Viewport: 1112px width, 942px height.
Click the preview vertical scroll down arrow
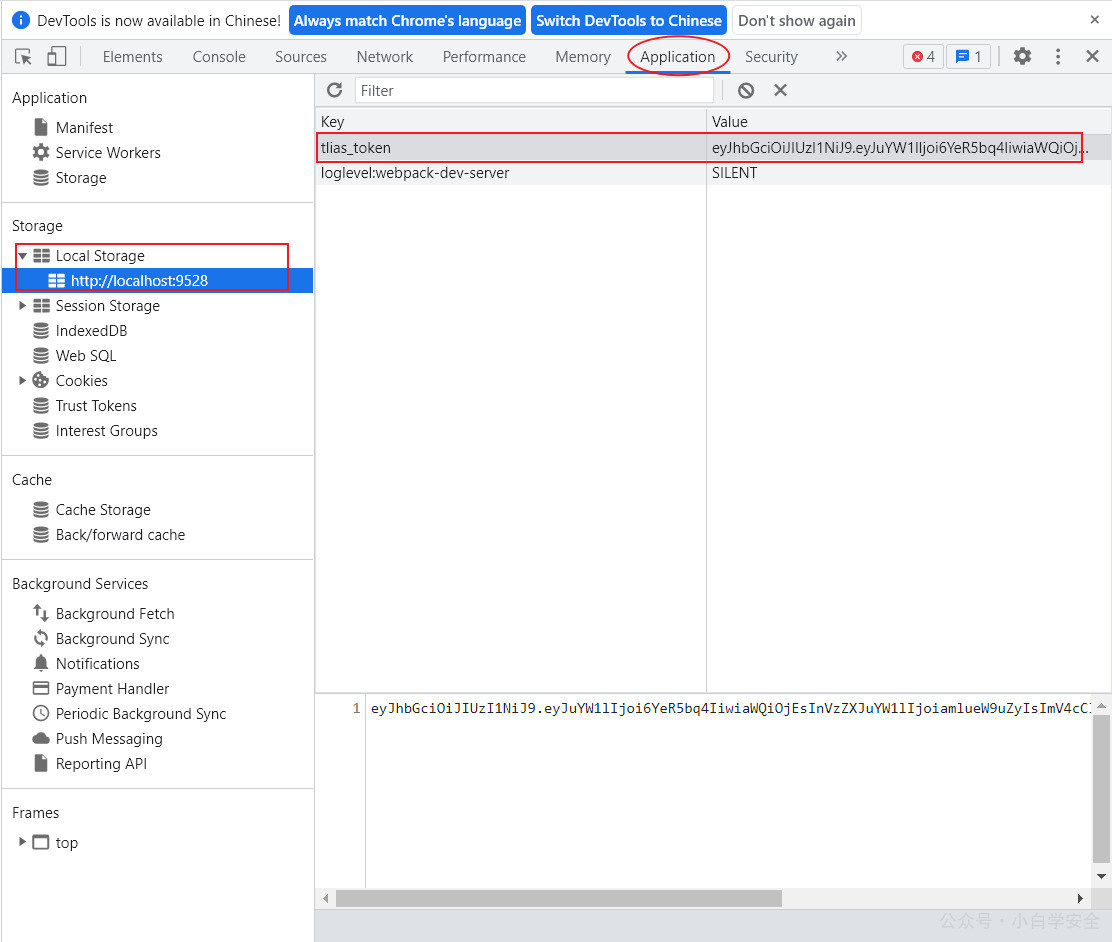(x=1101, y=876)
